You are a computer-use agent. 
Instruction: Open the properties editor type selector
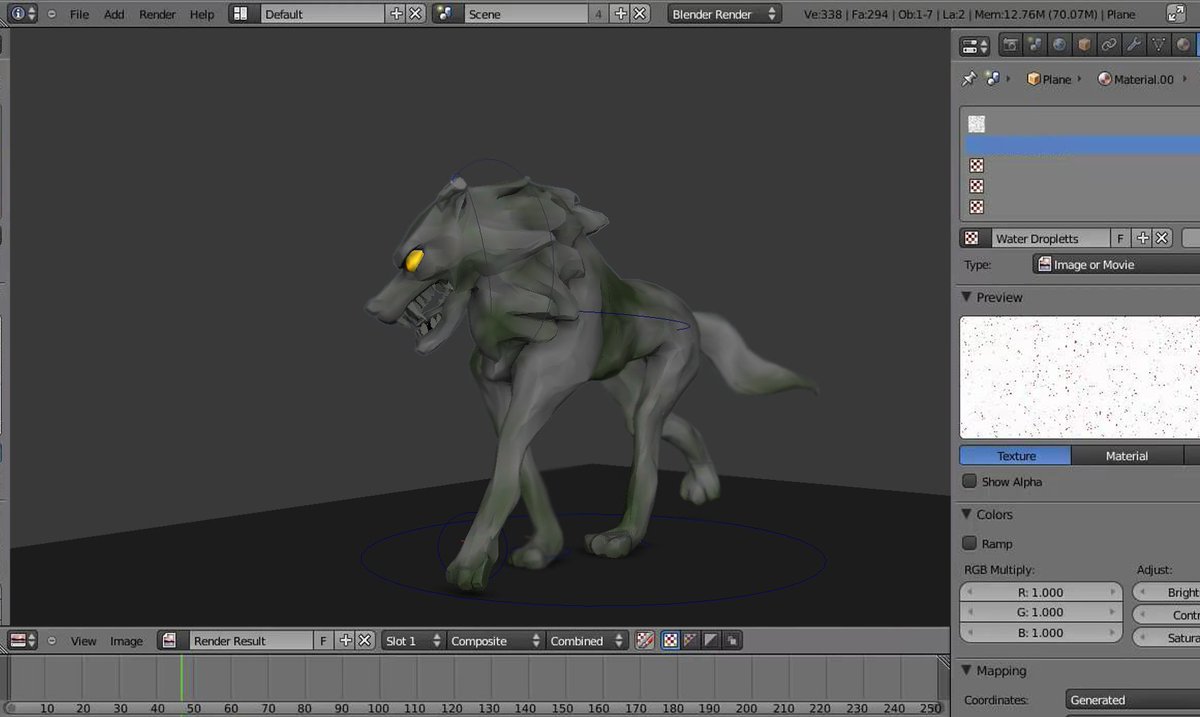[x=974, y=45]
